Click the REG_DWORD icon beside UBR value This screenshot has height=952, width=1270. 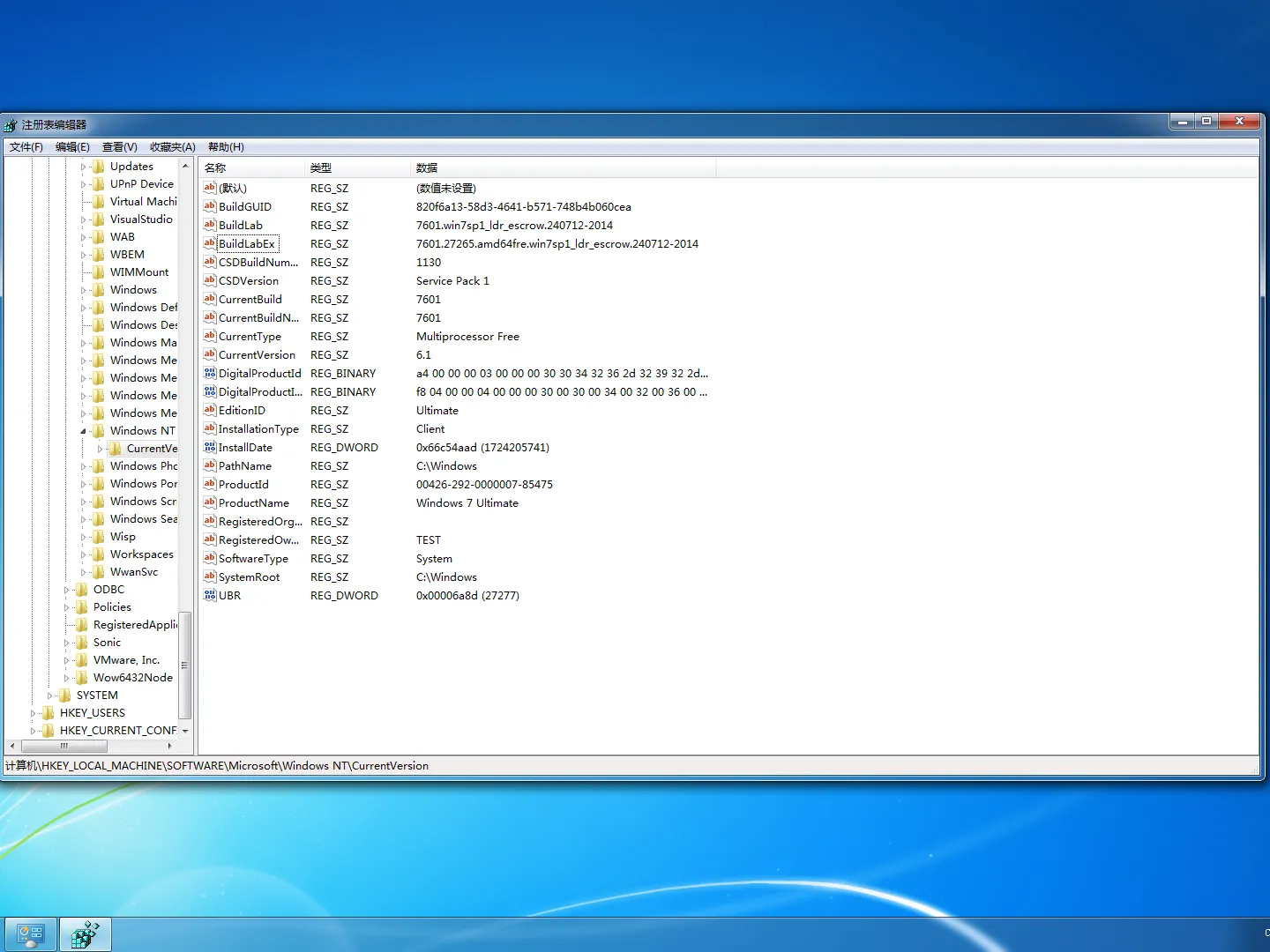(x=209, y=595)
